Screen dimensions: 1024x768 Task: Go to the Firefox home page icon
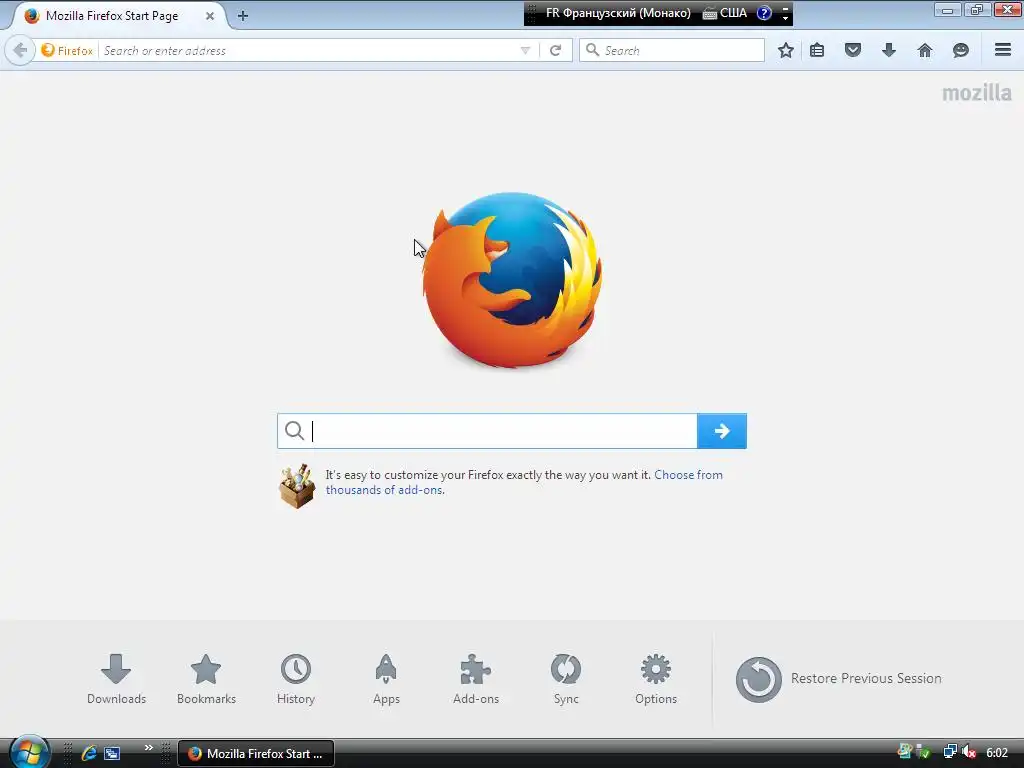click(925, 50)
